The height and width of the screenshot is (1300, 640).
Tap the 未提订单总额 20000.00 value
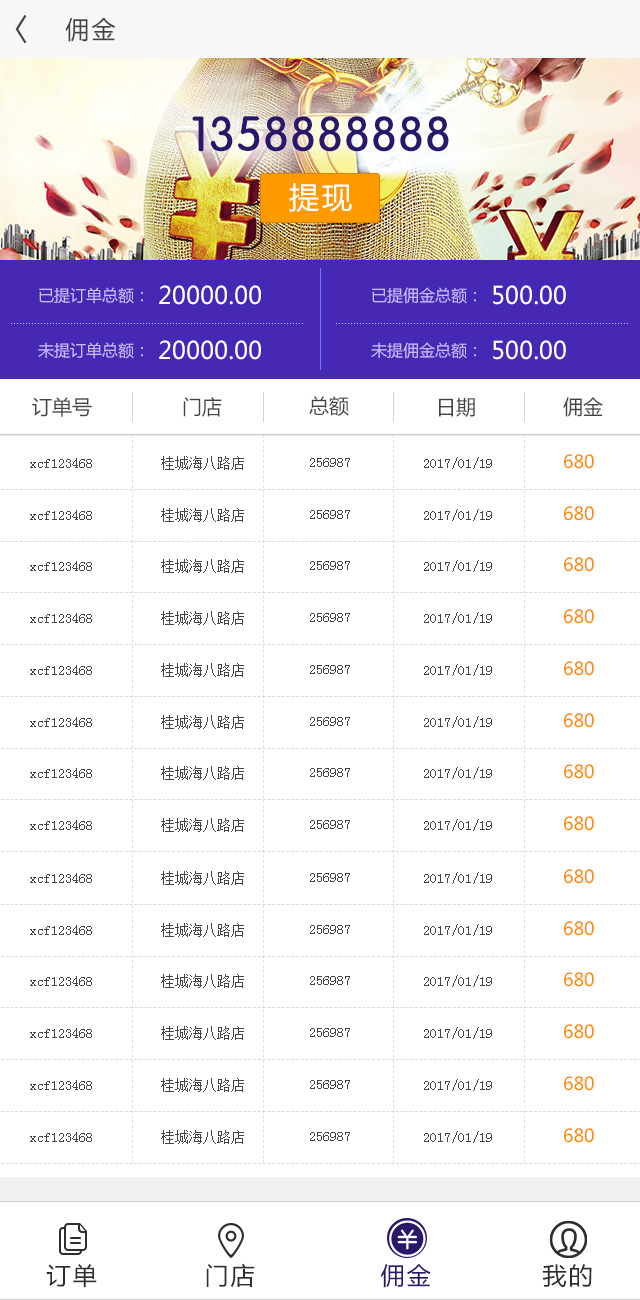point(210,350)
